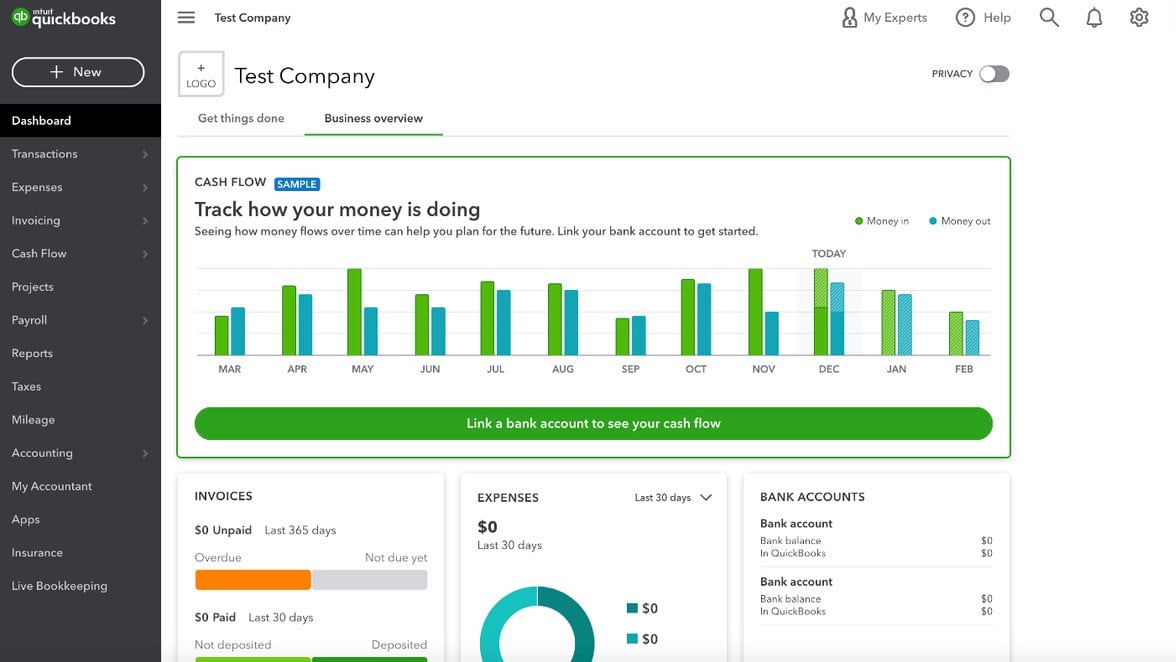Click the NOV bars in chart

click(x=764, y=312)
